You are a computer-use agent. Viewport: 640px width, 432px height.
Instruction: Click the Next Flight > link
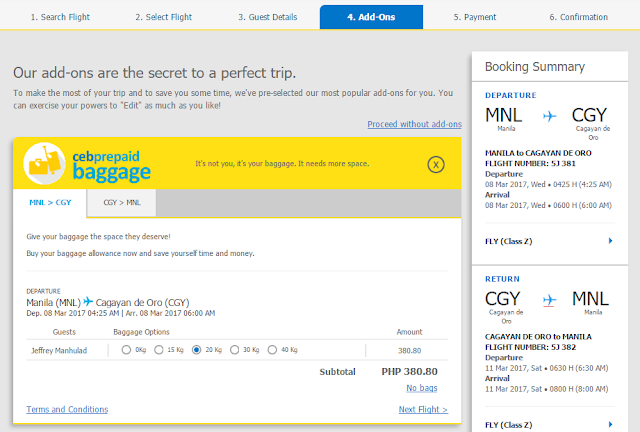pos(423,409)
